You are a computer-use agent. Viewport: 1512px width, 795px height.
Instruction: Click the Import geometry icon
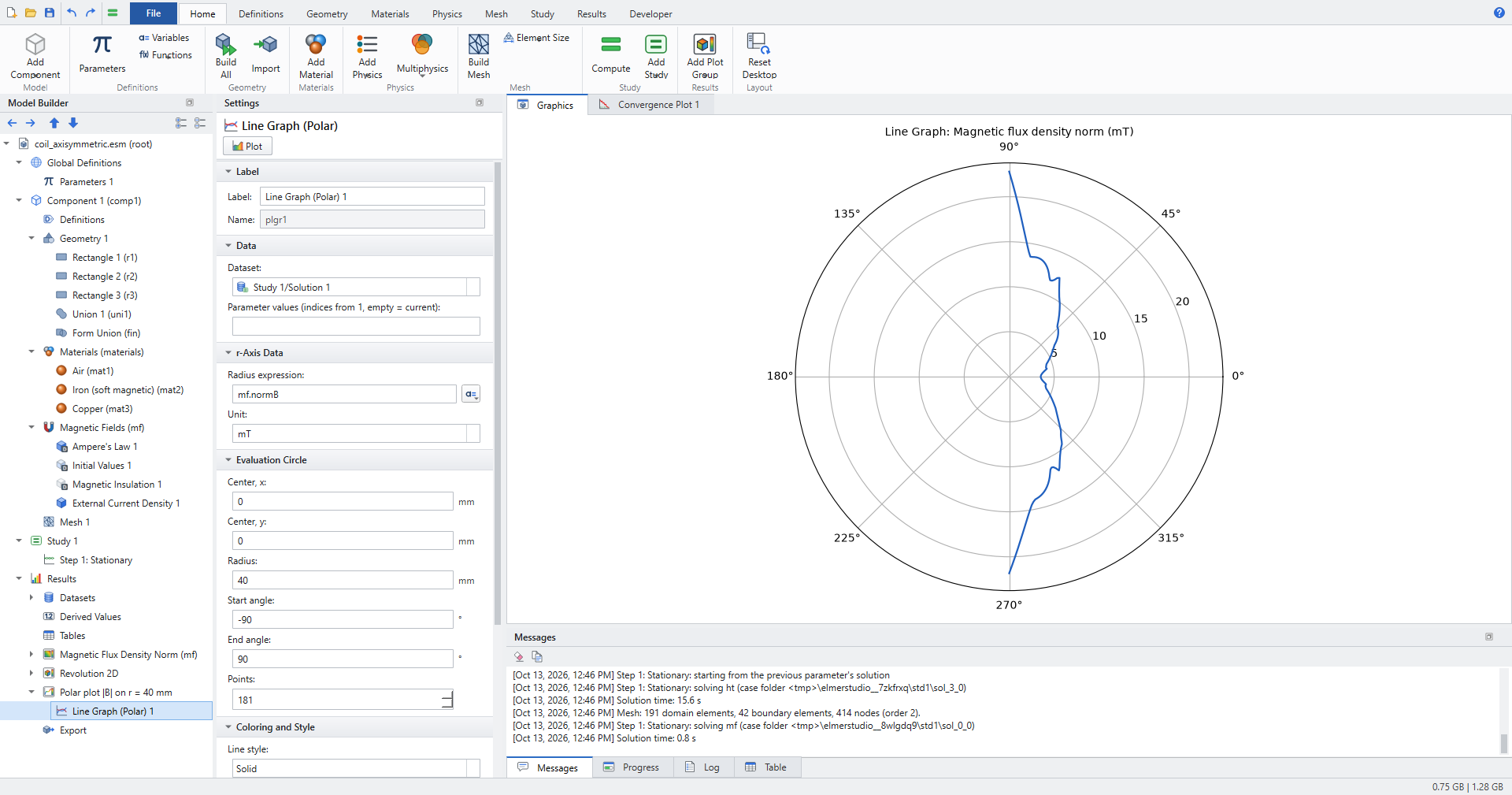coord(265,44)
